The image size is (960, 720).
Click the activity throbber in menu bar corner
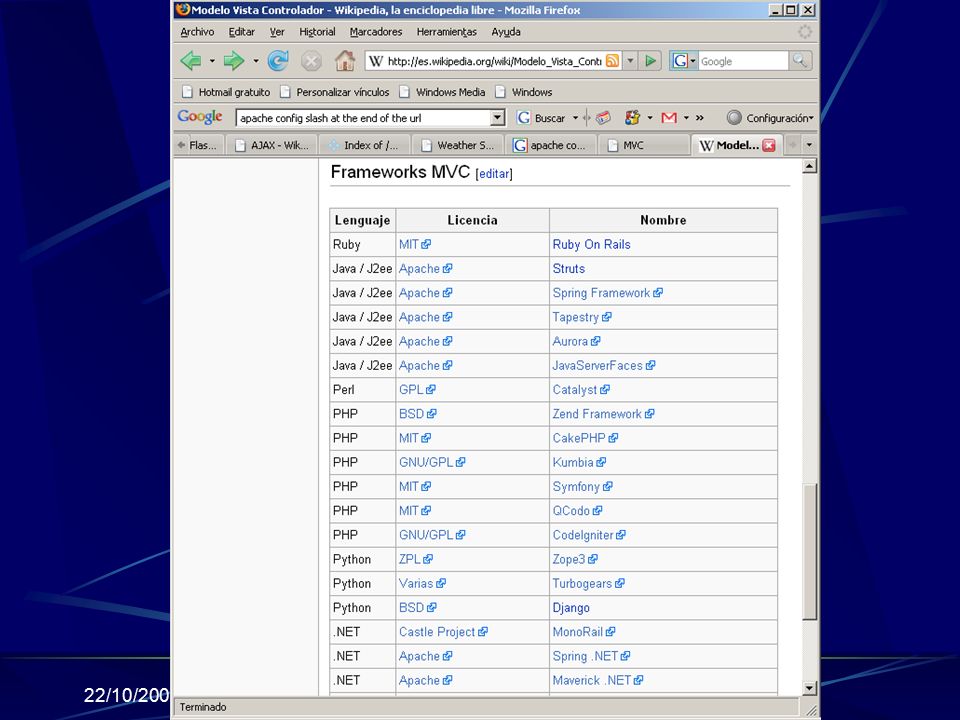pyautogui.click(x=805, y=32)
